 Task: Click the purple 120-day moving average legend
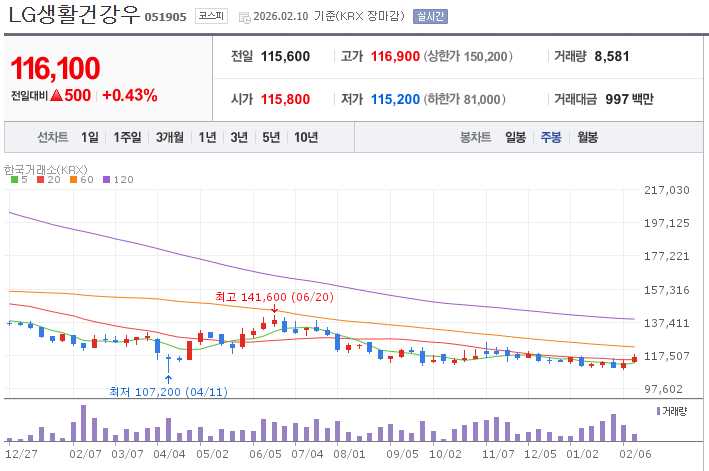pyautogui.click(x=117, y=179)
